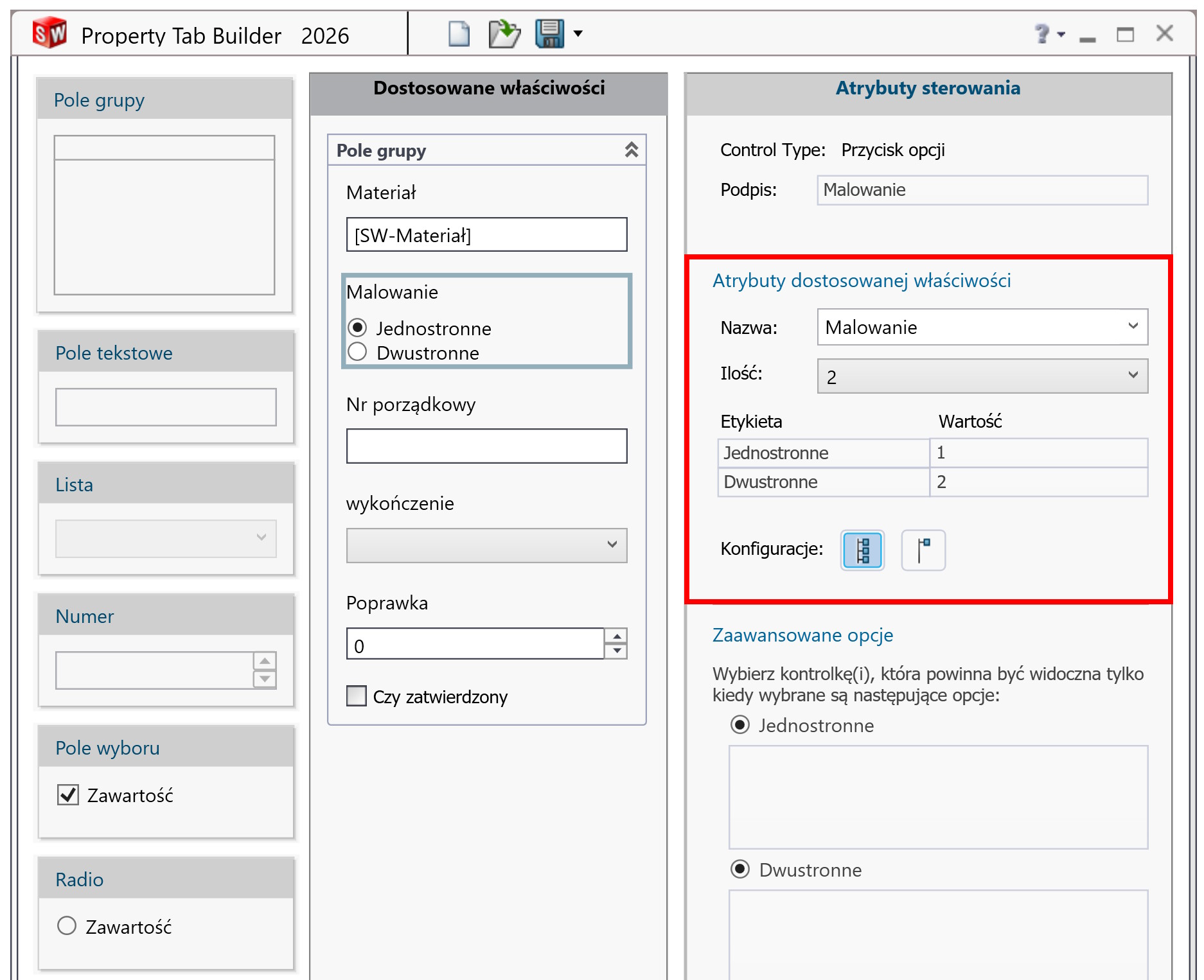Open the Save dropdown arrow
The height and width of the screenshot is (980, 1204).
[578, 34]
